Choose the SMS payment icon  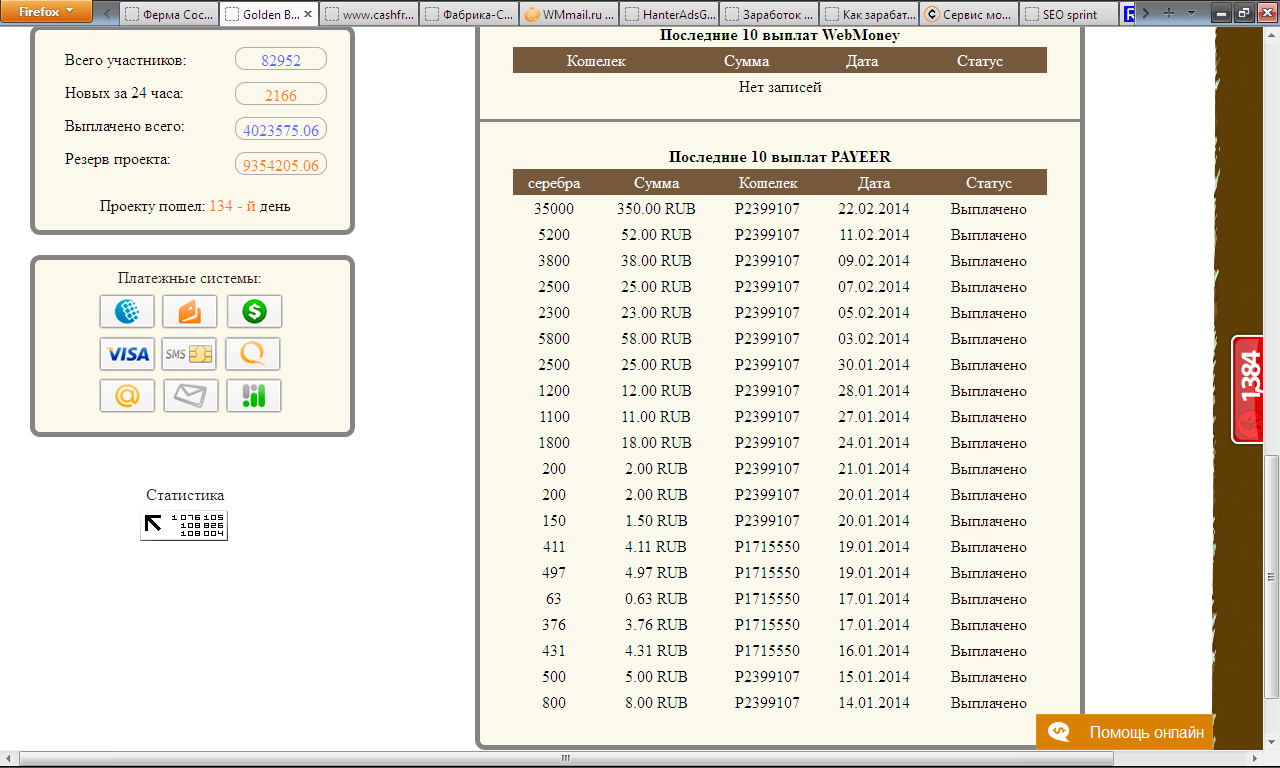(190, 354)
